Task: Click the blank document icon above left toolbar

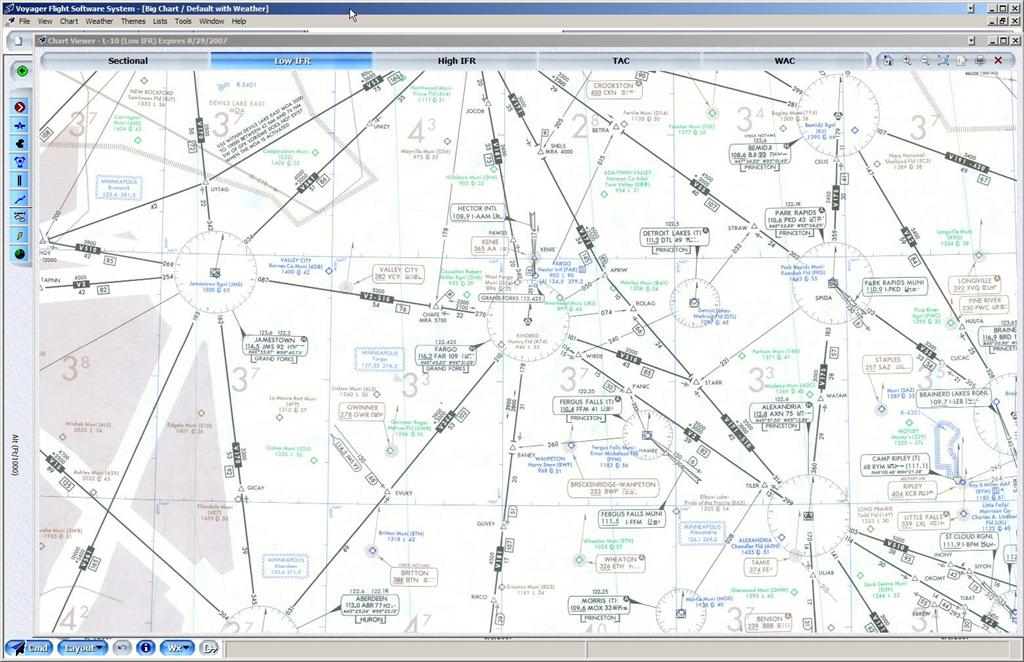Action: tap(18, 41)
